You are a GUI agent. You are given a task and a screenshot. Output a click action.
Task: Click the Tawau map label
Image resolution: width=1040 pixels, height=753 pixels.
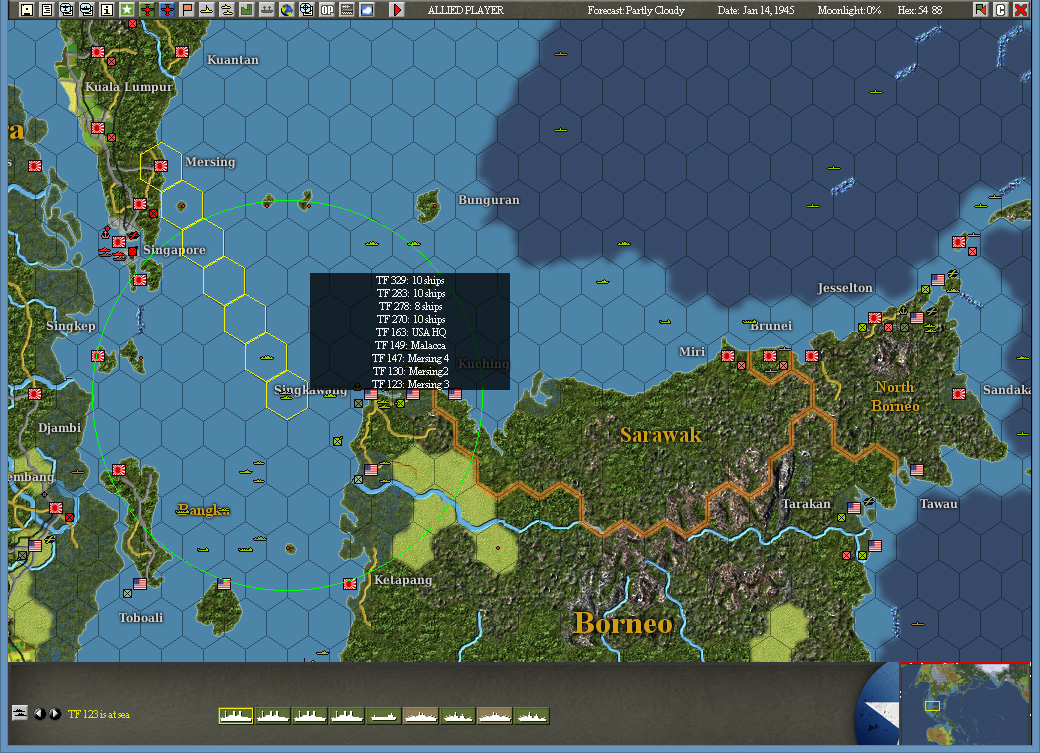pos(939,504)
